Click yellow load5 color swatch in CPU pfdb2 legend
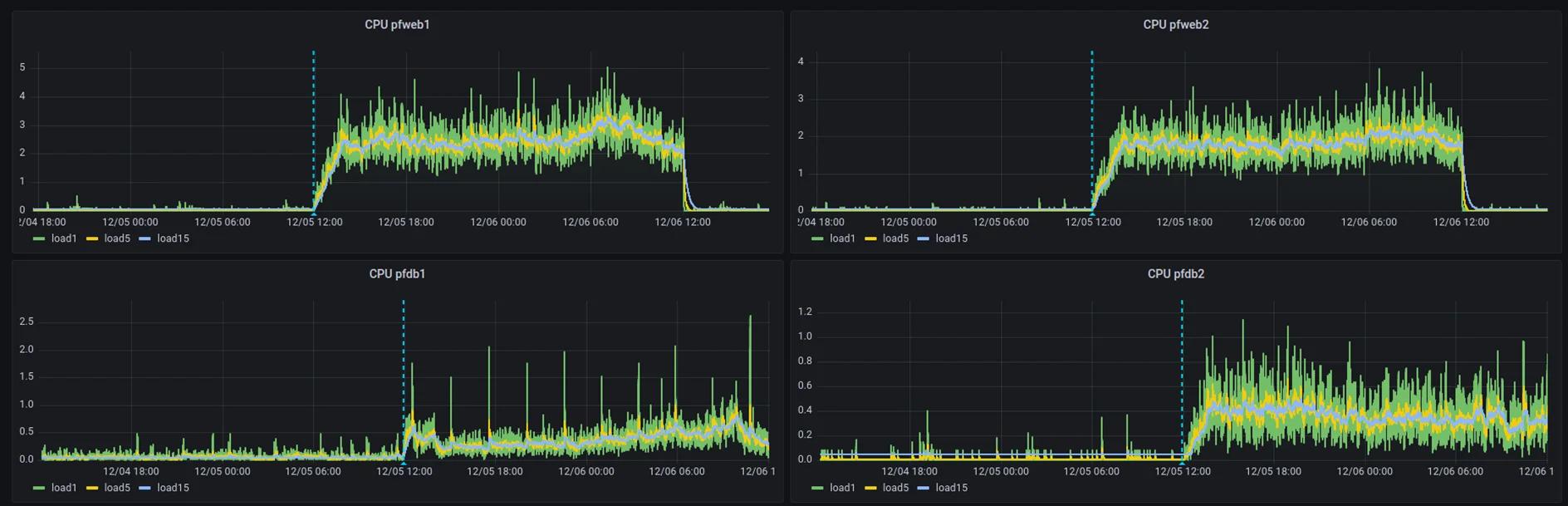1568x506 pixels. point(870,488)
